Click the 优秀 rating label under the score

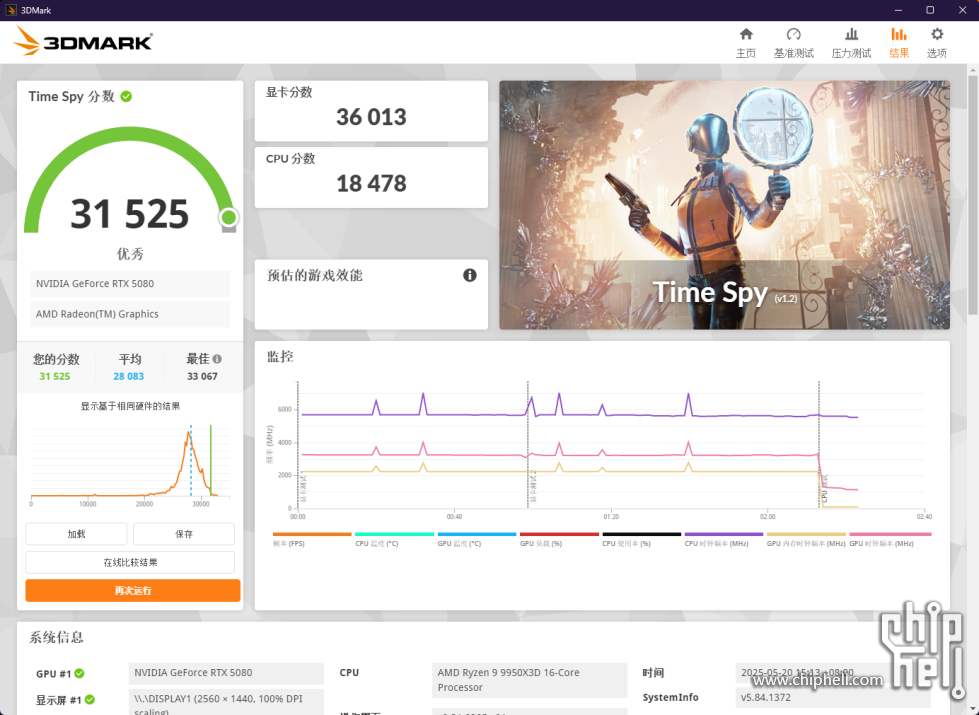[x=130, y=254]
